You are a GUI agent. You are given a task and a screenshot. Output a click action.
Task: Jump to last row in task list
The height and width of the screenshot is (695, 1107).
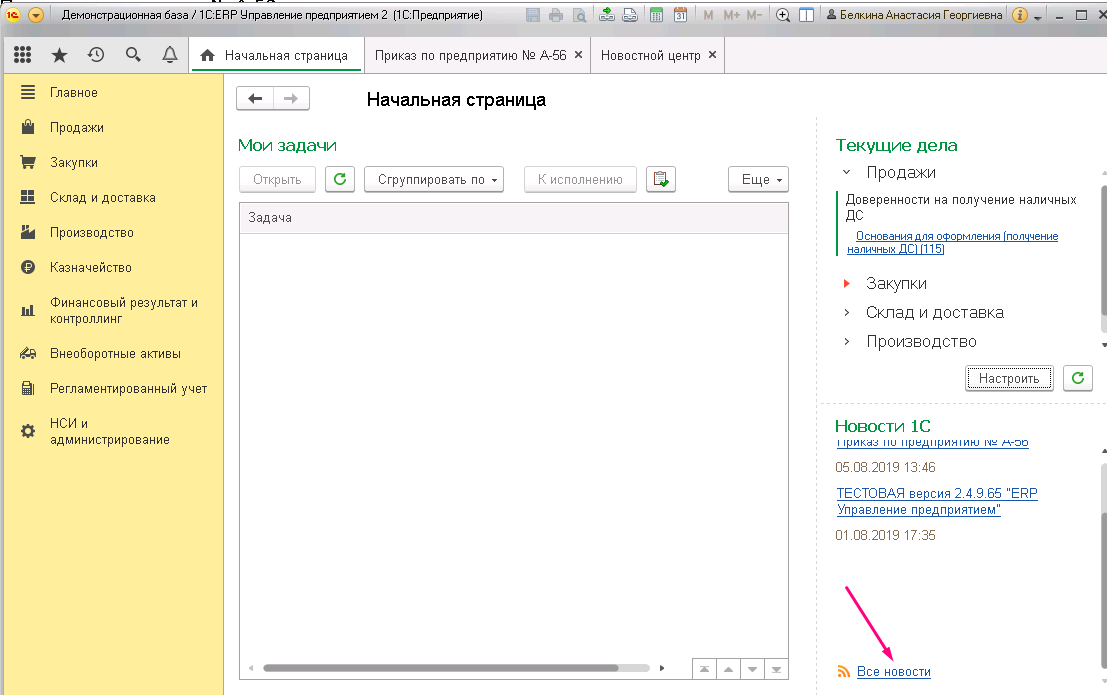(x=776, y=669)
